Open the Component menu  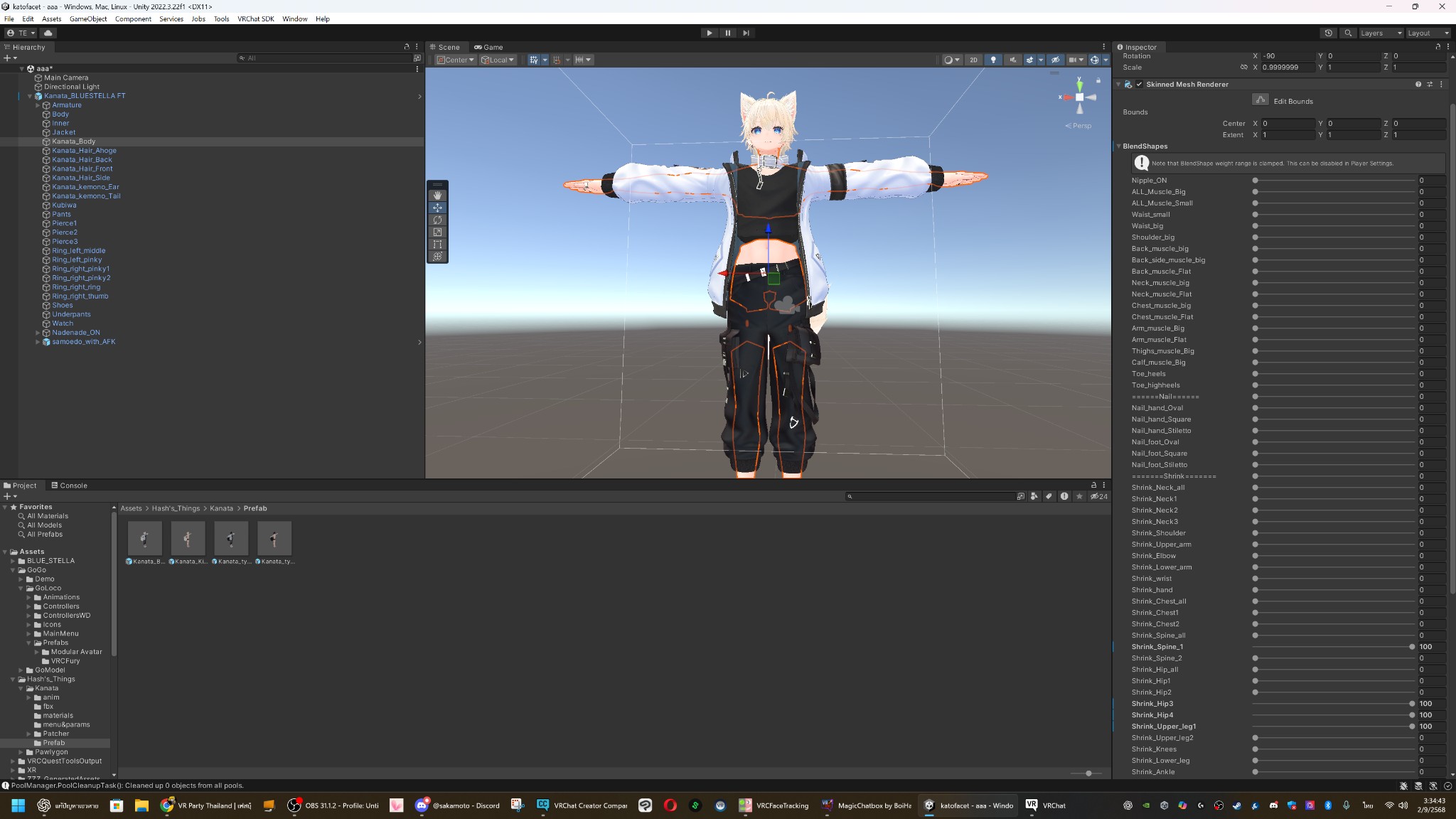pyautogui.click(x=133, y=18)
